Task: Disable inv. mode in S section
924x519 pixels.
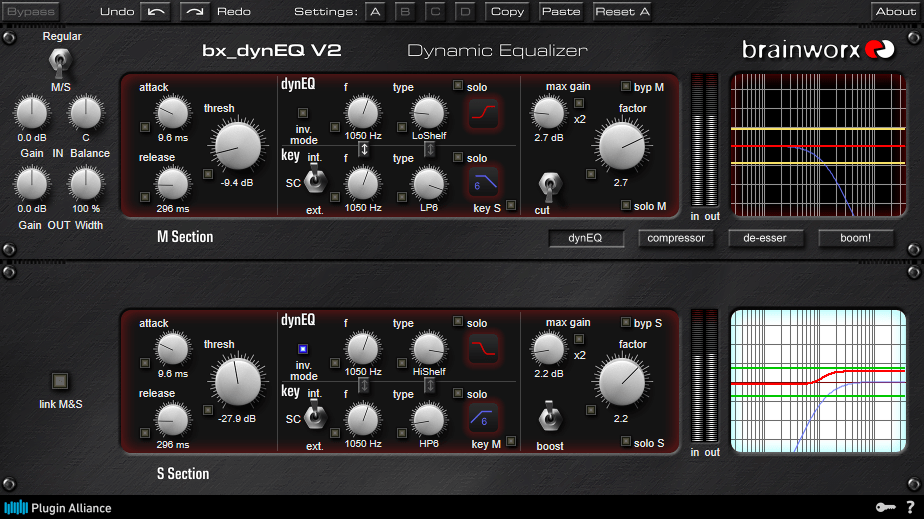Action: 303,350
